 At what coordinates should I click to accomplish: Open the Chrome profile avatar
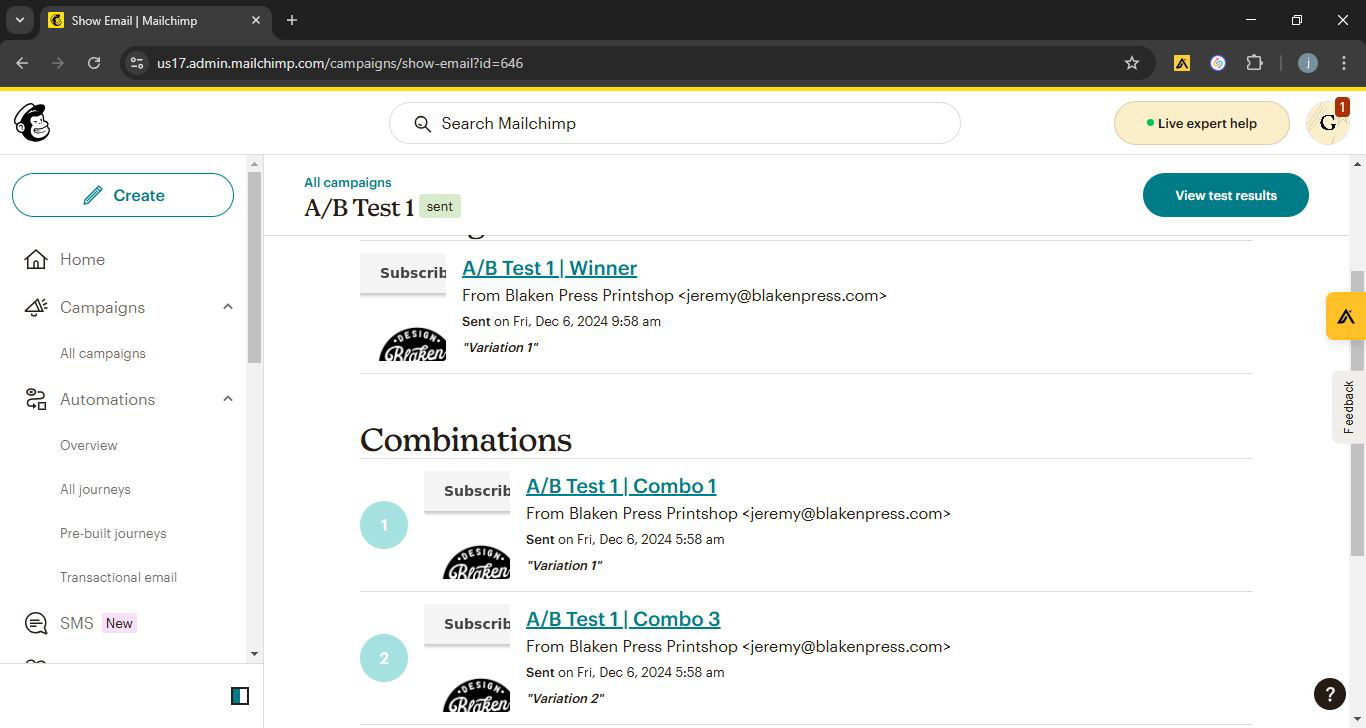(1307, 63)
